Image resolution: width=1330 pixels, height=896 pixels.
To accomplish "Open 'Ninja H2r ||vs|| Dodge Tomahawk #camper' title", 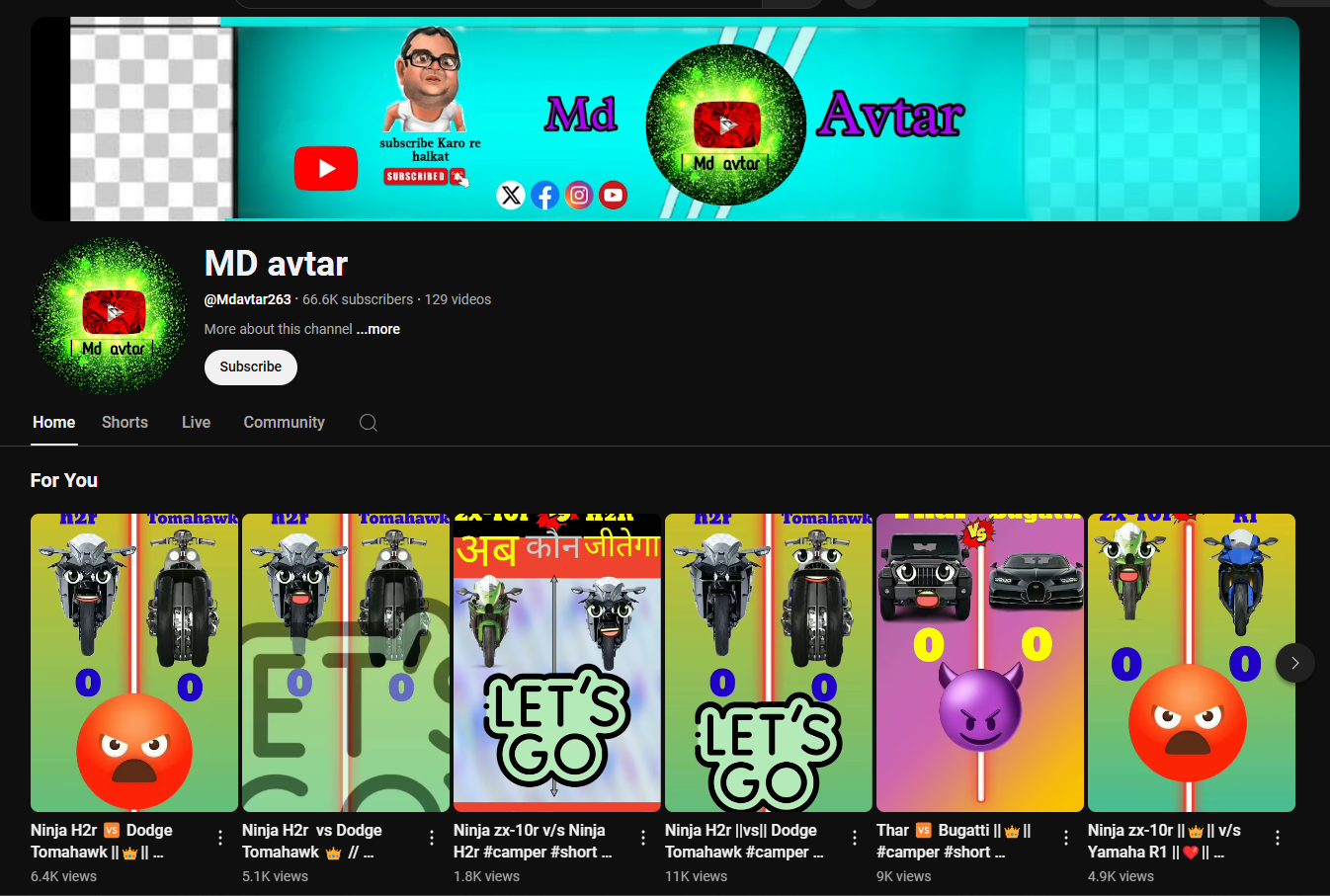I will 744,841.
